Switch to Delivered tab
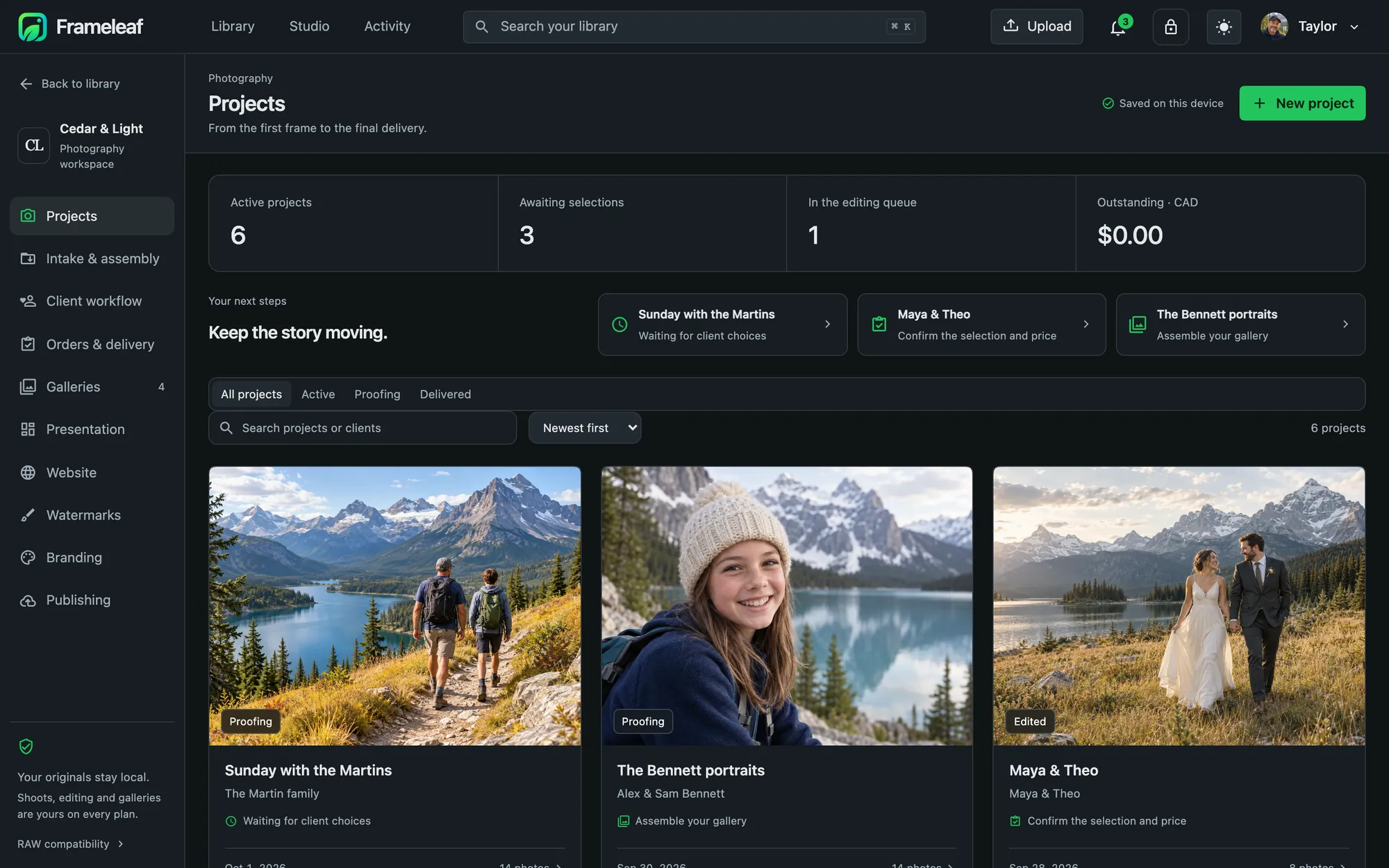The height and width of the screenshot is (868, 1389). click(x=445, y=394)
